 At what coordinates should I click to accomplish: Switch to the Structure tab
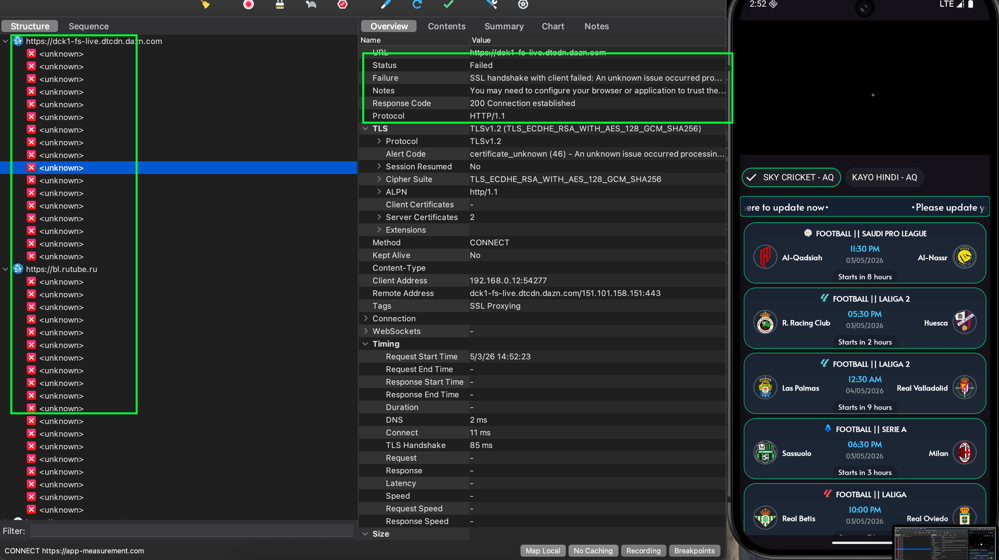click(x=29, y=26)
